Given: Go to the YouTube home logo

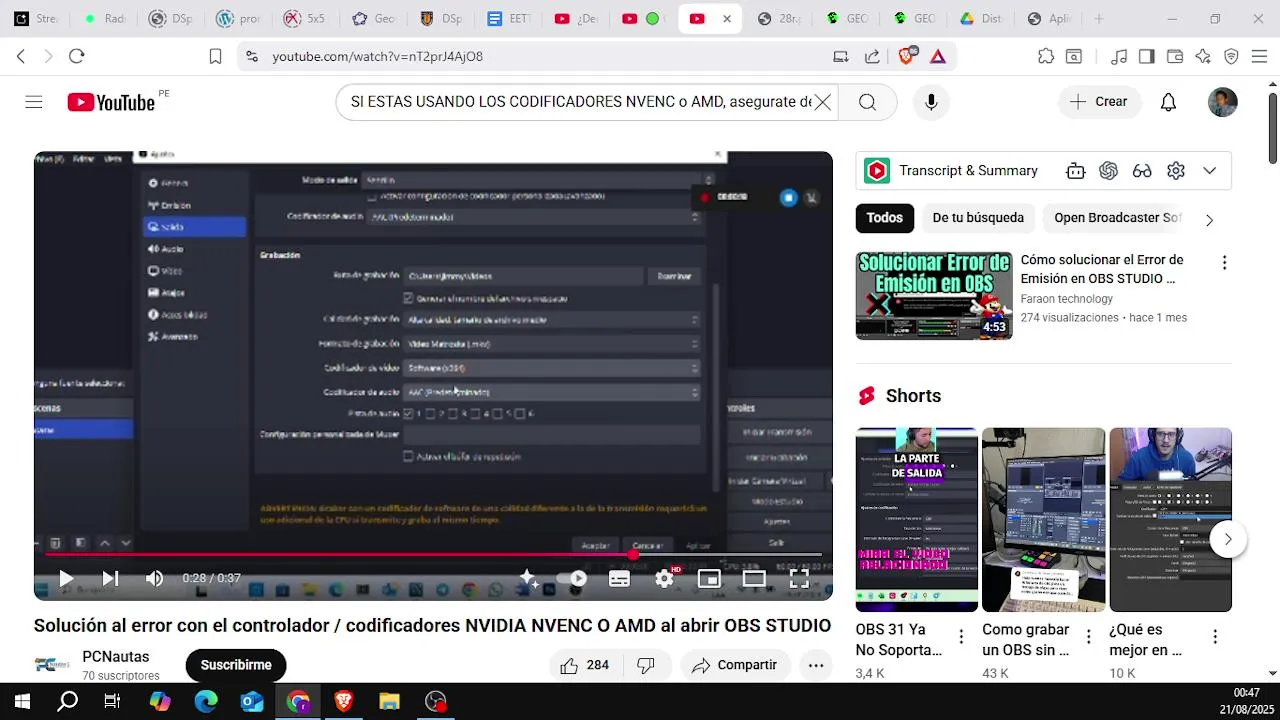Looking at the screenshot, I should 111,102.
